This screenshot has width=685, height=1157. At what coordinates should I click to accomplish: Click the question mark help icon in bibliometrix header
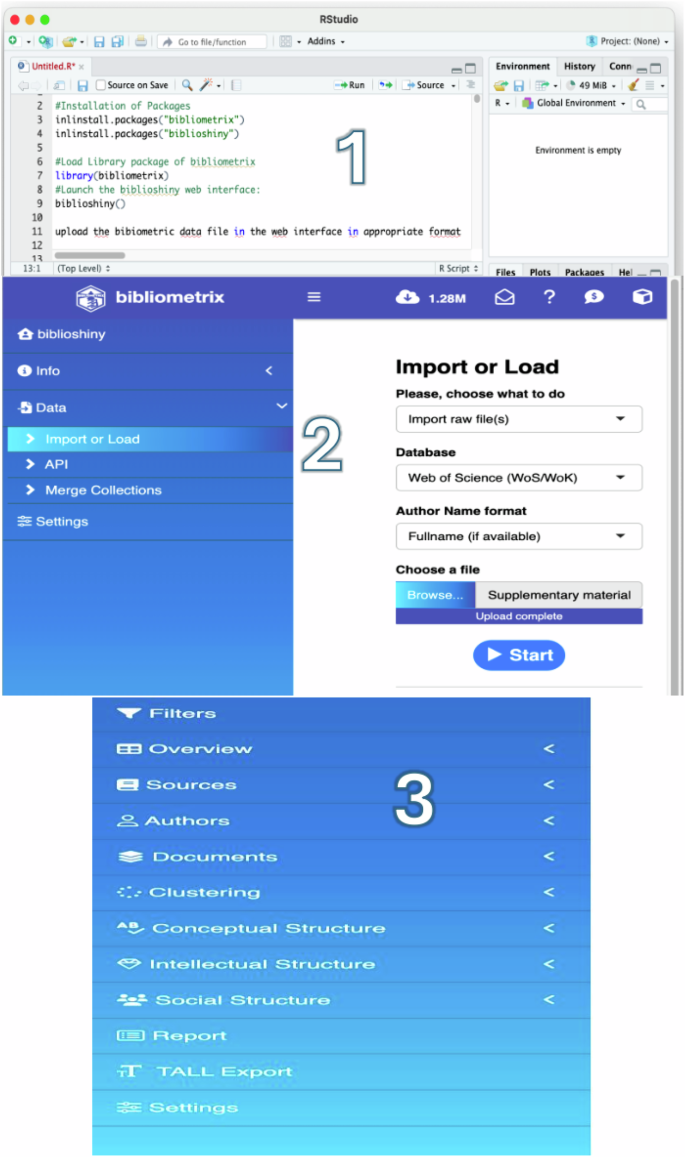pyautogui.click(x=549, y=297)
